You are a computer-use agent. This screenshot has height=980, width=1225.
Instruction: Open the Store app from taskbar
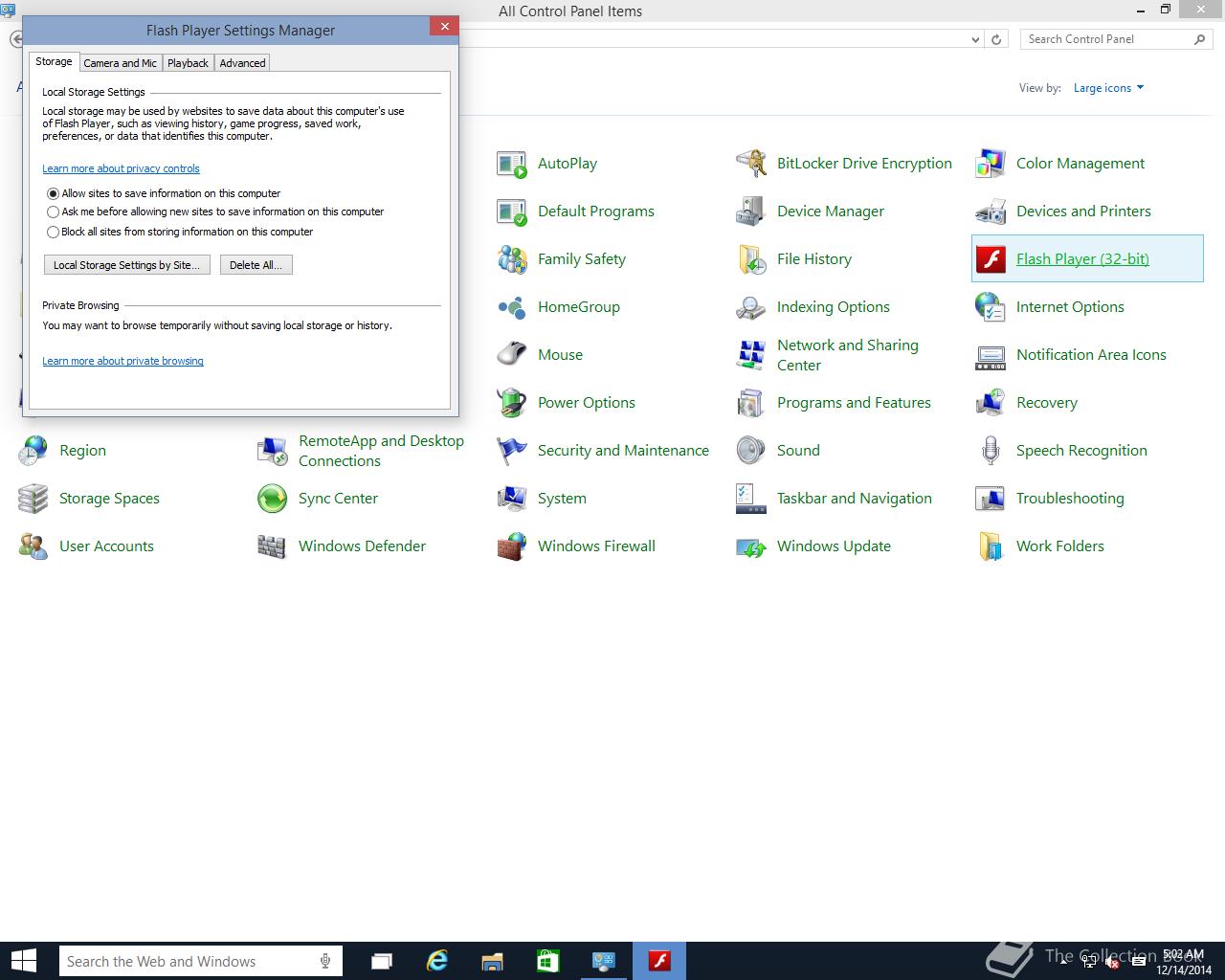(x=547, y=961)
